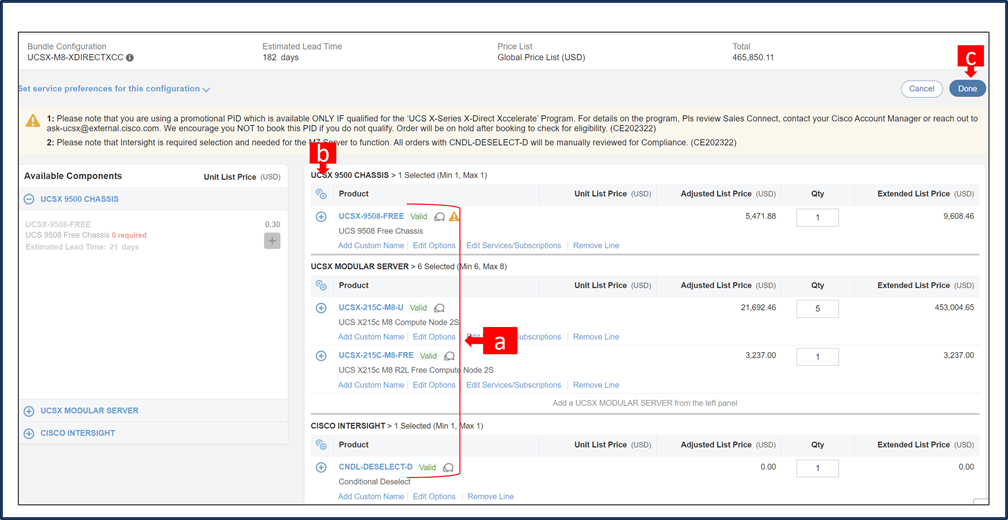Click Remove Line for UCSX-9508-FREE
Screen dimensions: 1008x520
(x=596, y=246)
